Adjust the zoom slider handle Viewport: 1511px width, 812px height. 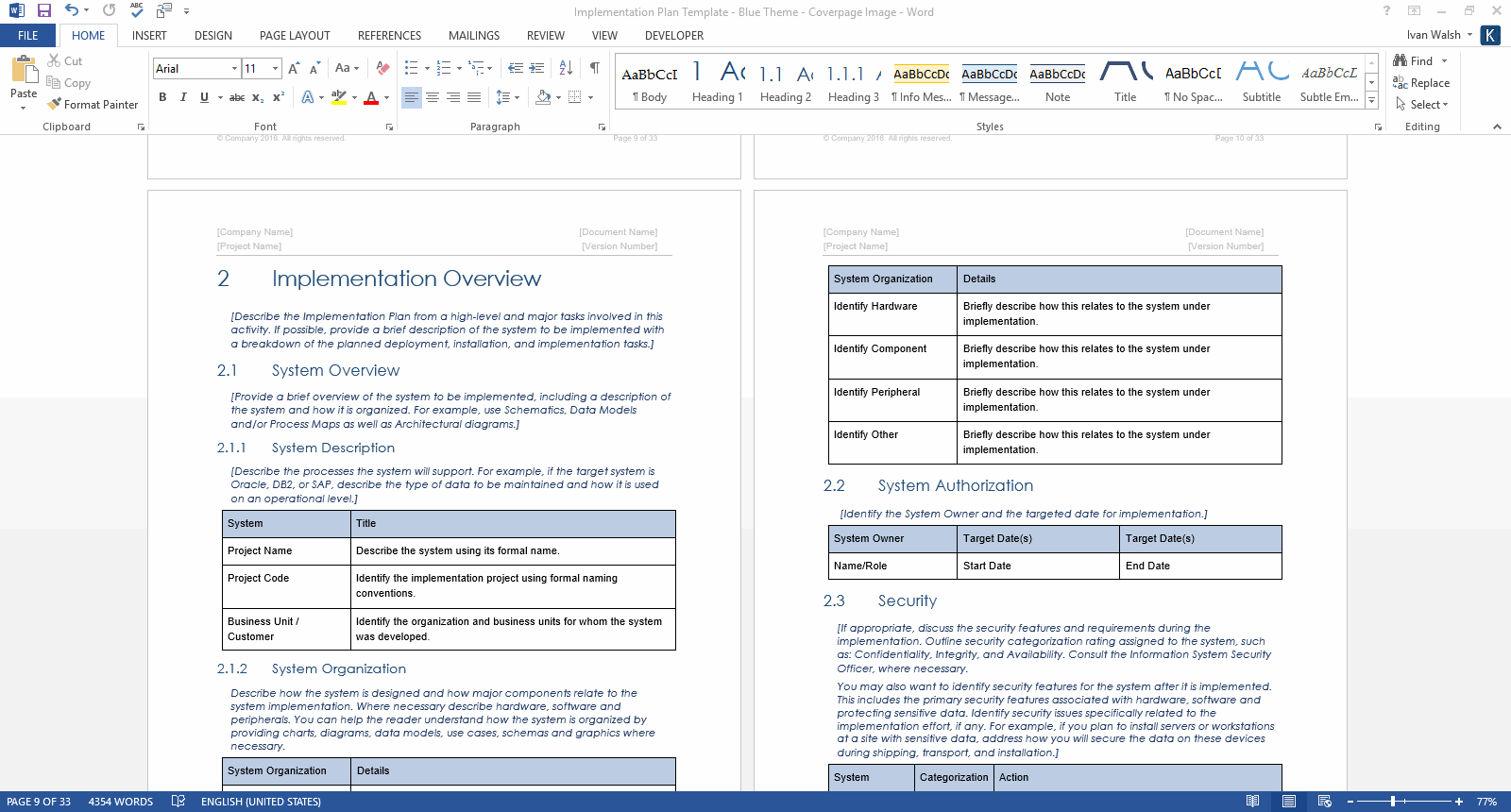tap(1393, 802)
